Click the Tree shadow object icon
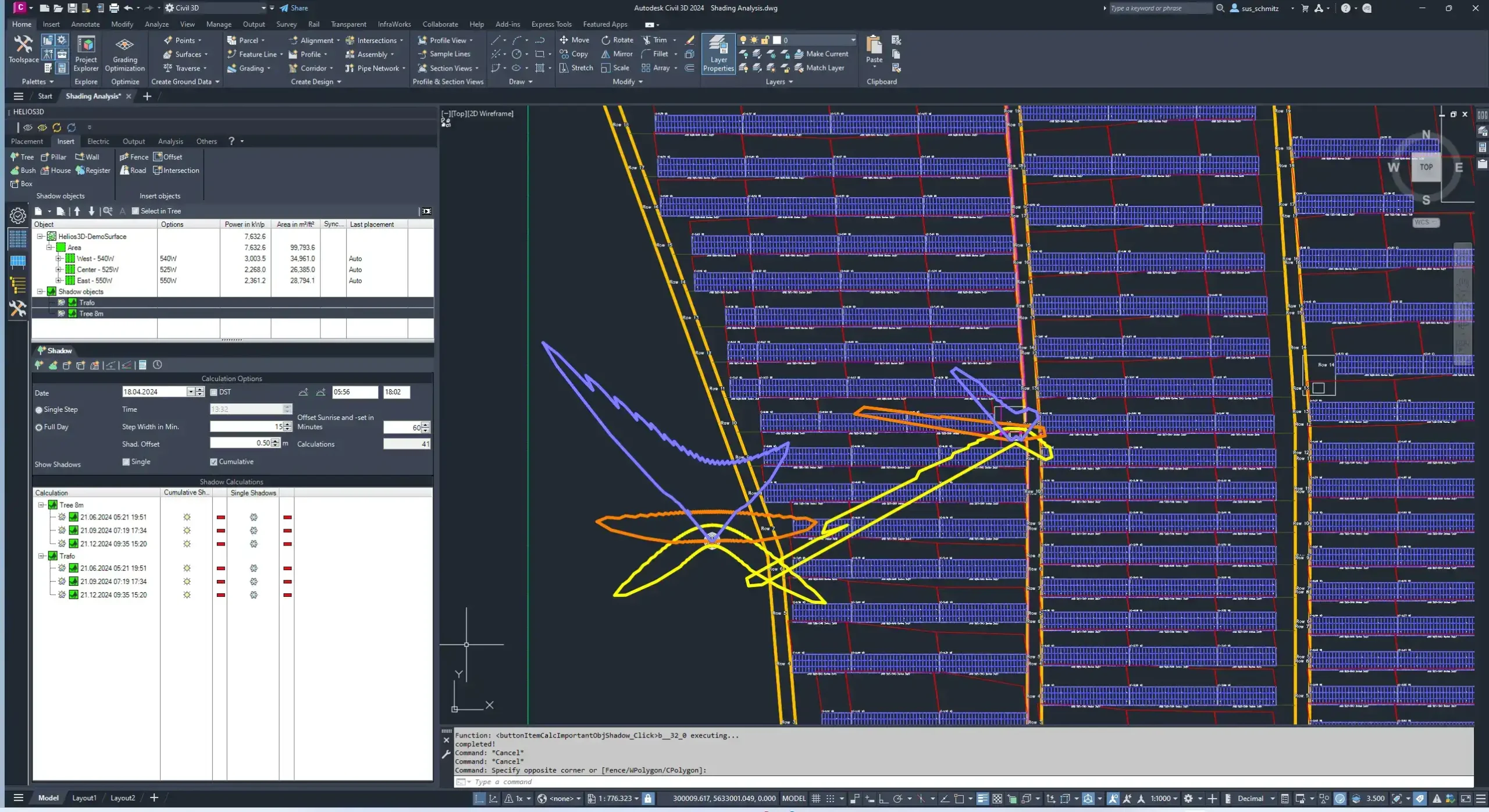 pyautogui.click(x=15, y=157)
